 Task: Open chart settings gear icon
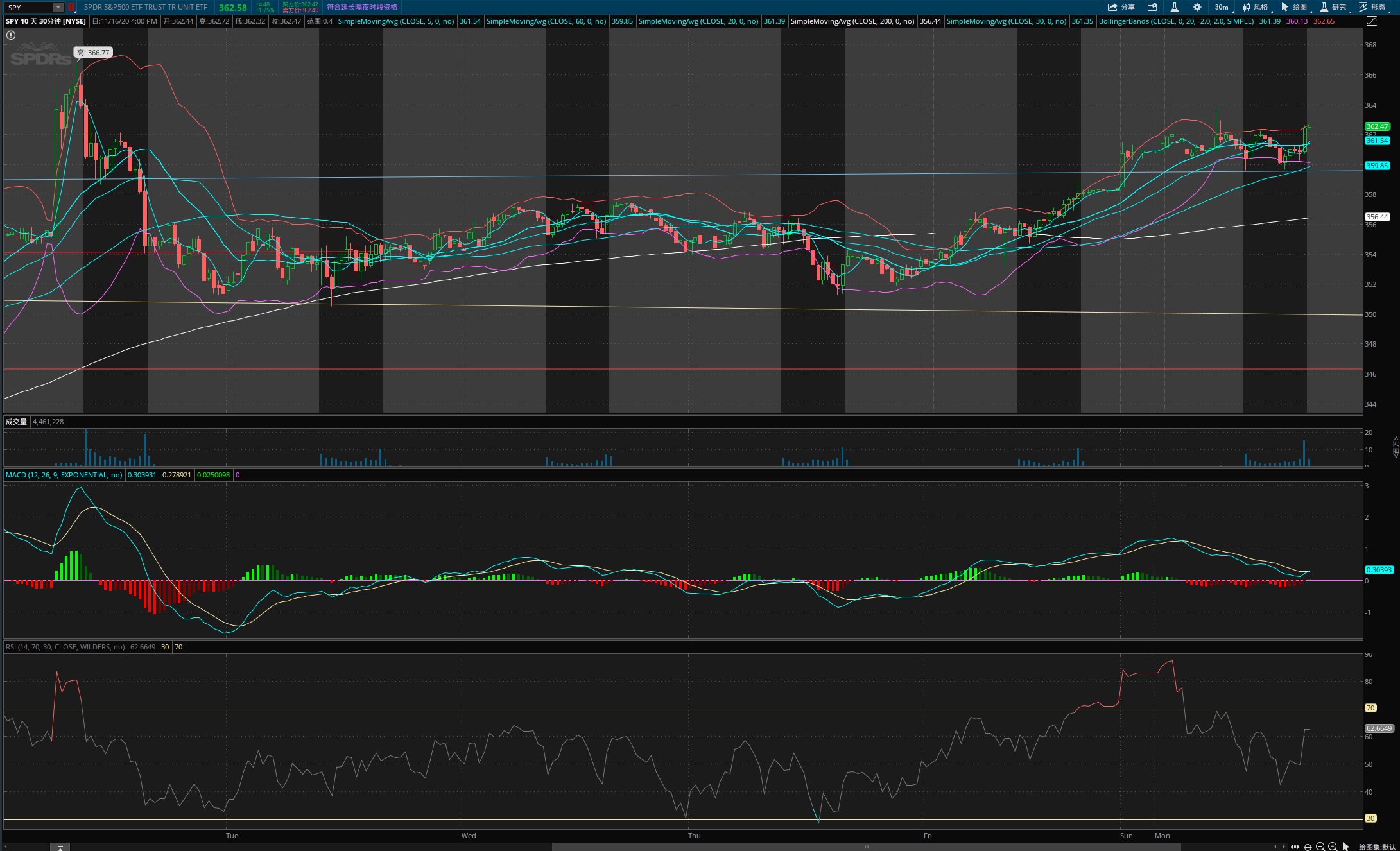[1197, 7]
